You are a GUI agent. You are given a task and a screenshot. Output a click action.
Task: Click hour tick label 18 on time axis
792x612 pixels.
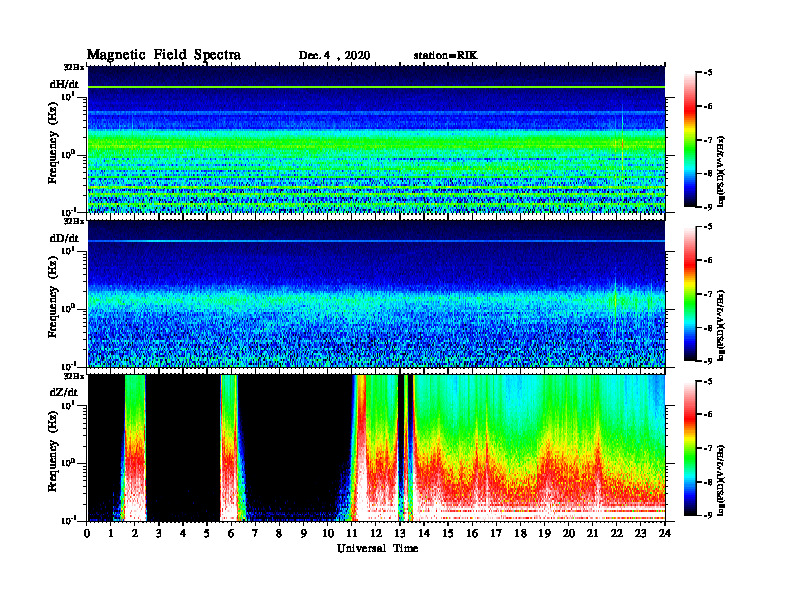pos(520,534)
